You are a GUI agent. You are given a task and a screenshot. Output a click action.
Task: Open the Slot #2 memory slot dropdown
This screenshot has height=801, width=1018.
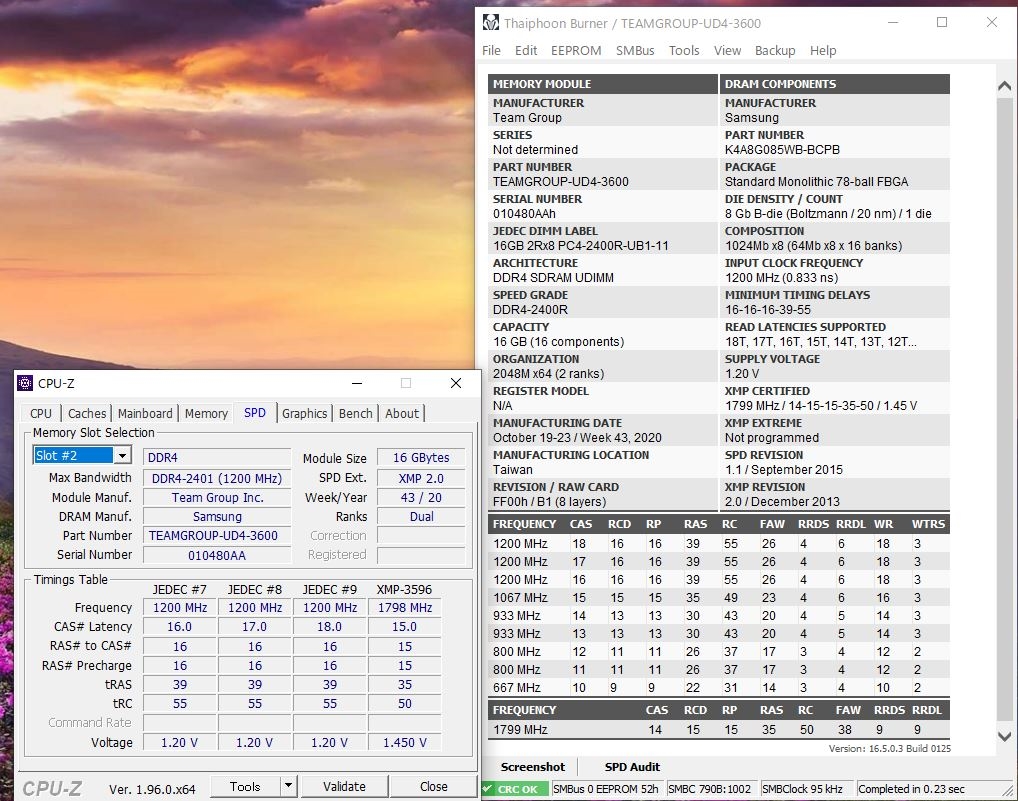point(122,456)
